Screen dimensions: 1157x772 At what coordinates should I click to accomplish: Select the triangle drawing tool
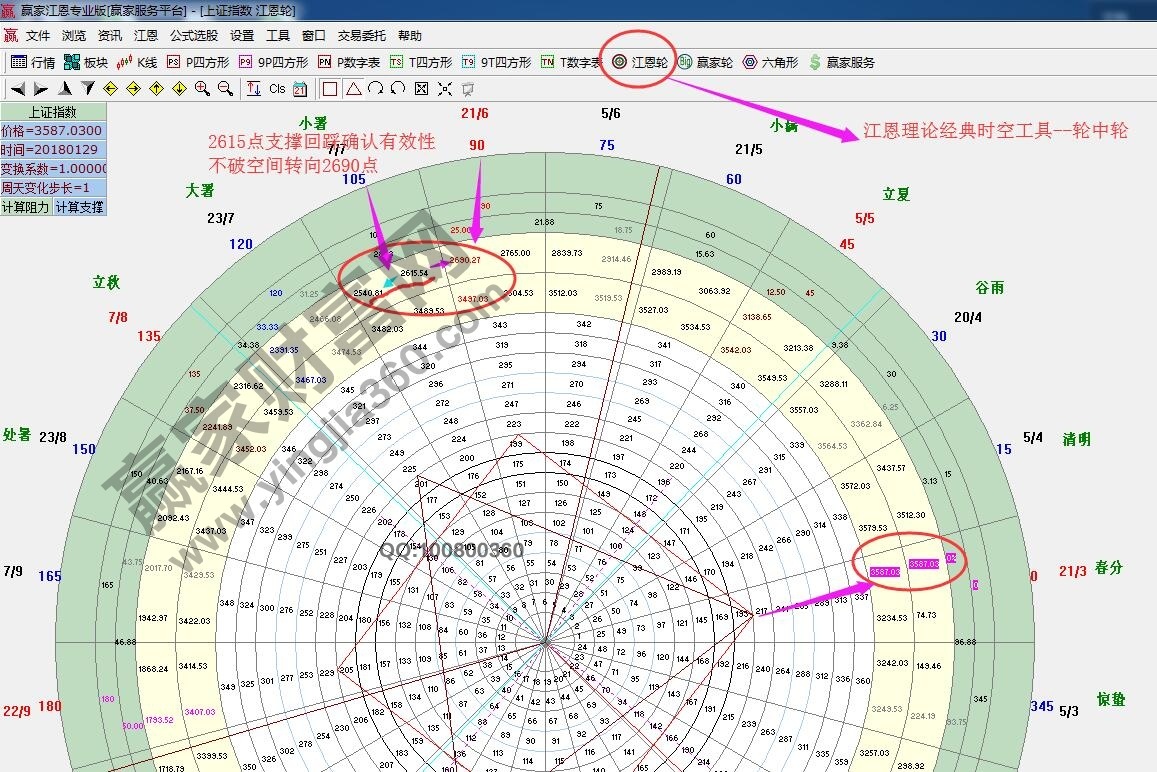coord(352,88)
